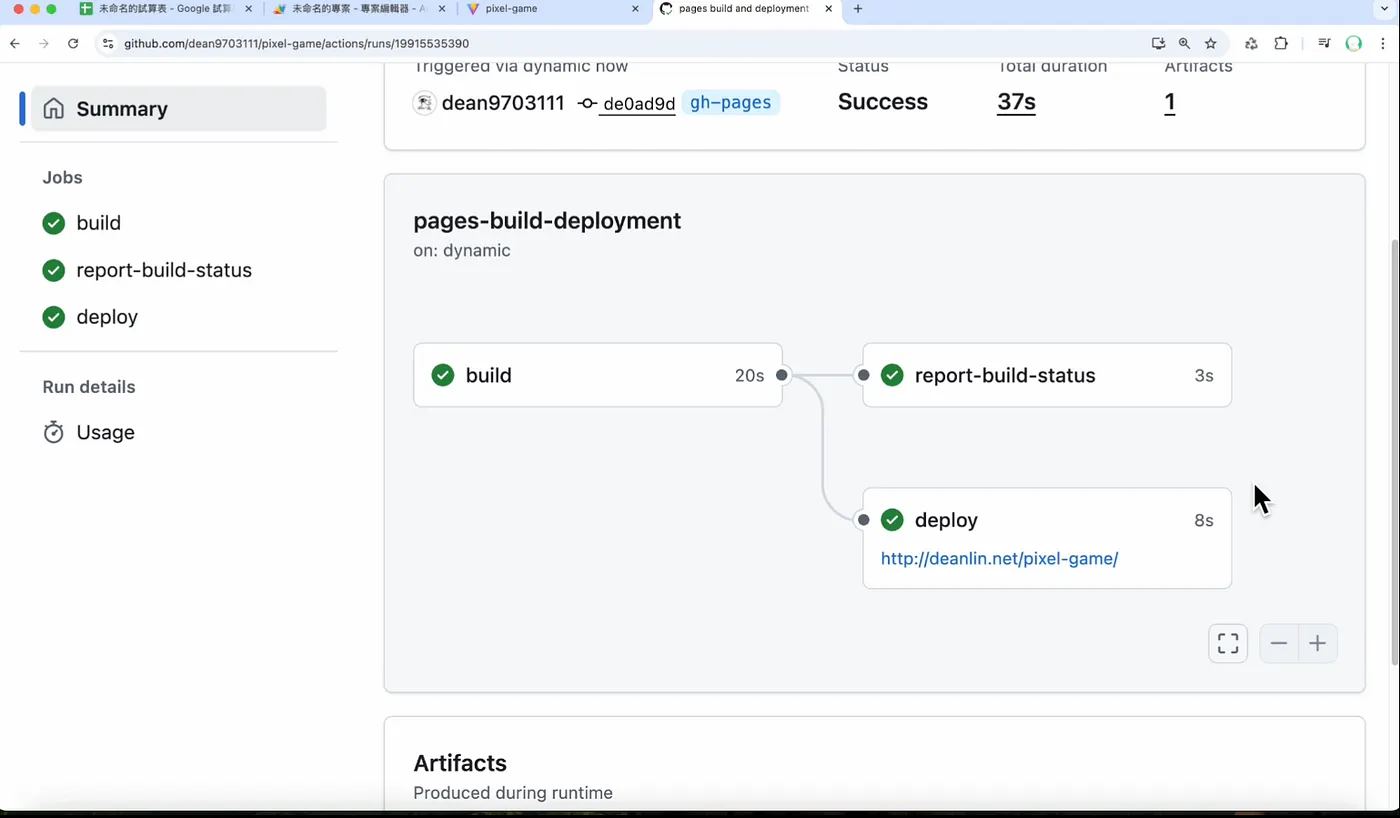Switch to the pixel-game browser tab

tap(553, 9)
